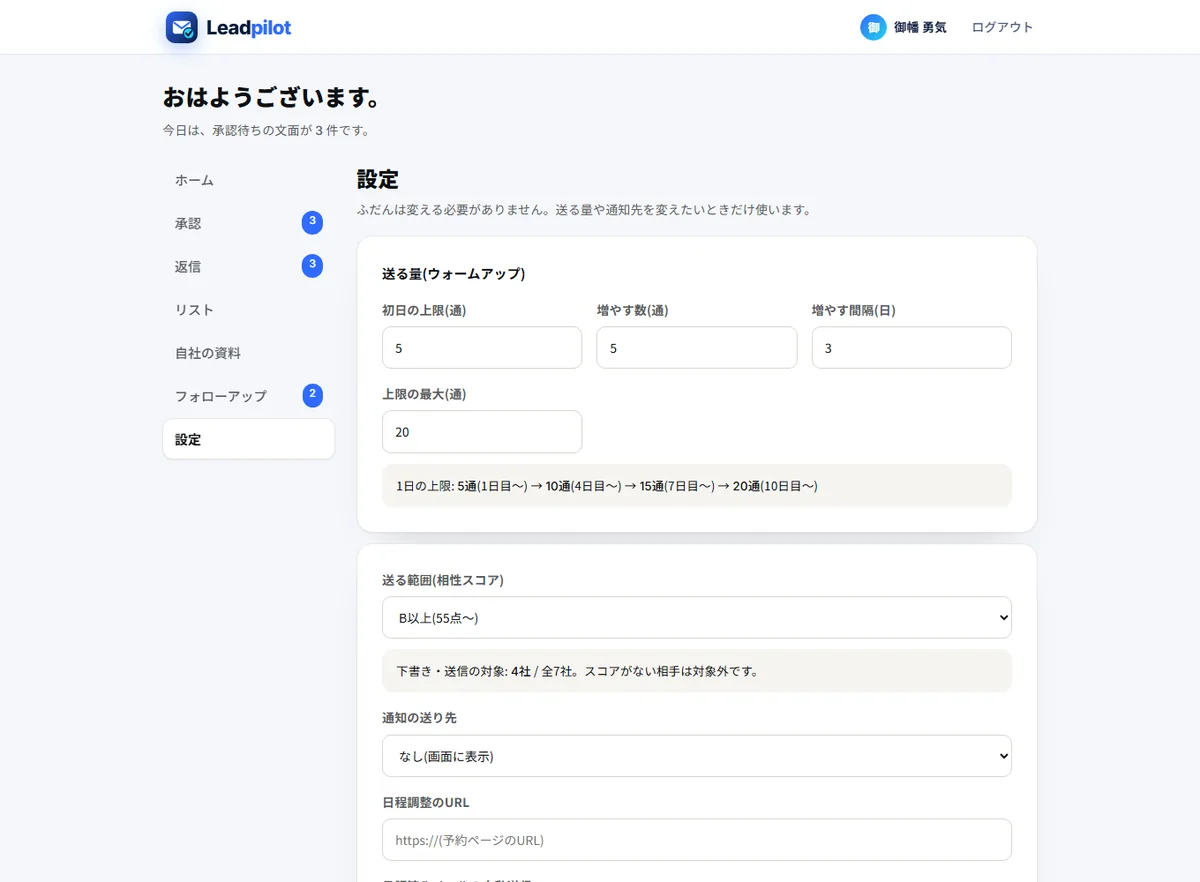Screen dimensions: 1200x882
Task: Open the フォローアップ menu item
Action: [x=249, y=396]
